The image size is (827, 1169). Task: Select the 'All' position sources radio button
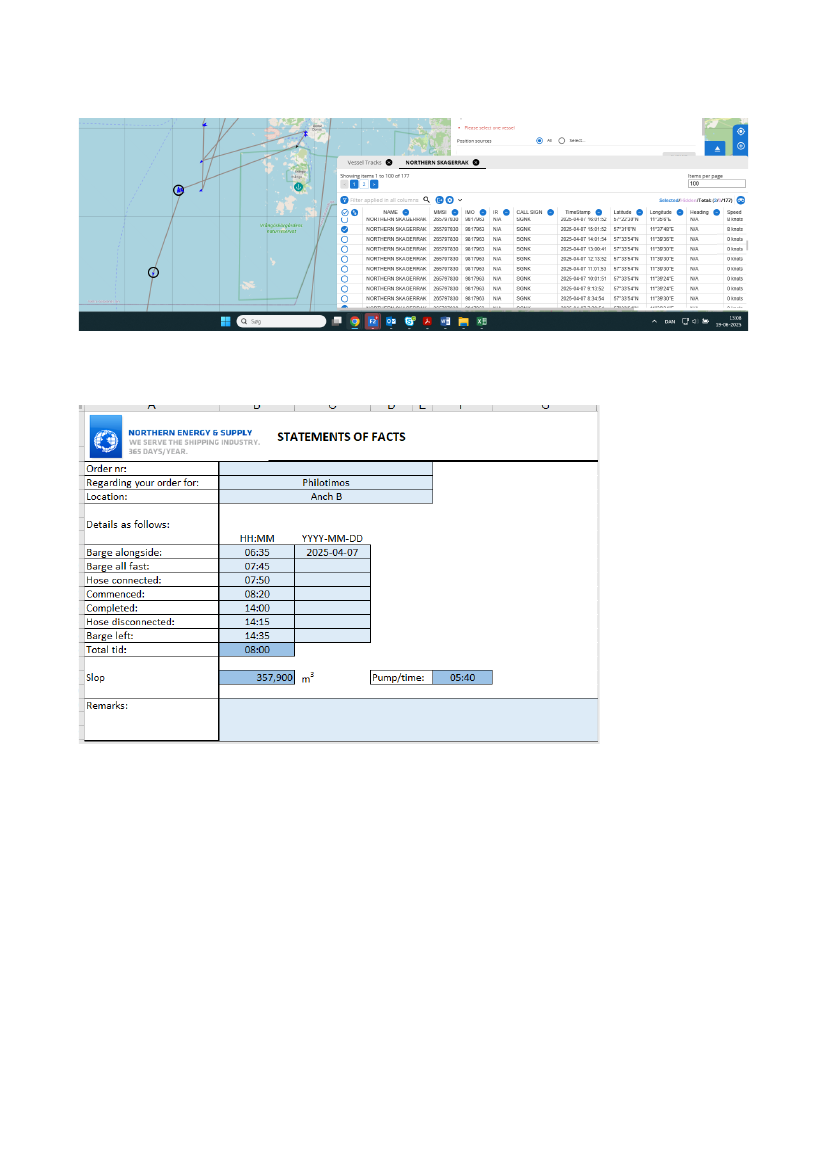[x=539, y=141]
